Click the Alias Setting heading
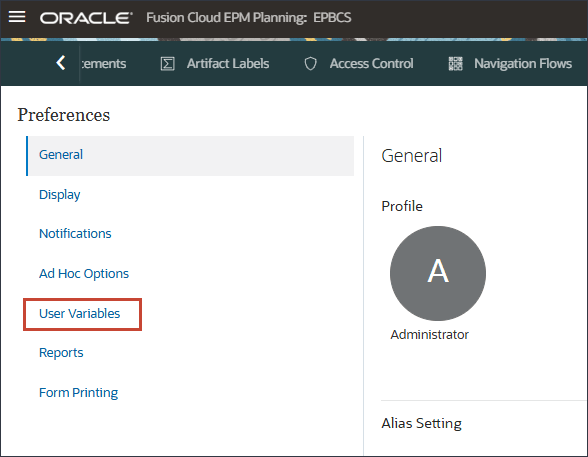 tap(422, 423)
